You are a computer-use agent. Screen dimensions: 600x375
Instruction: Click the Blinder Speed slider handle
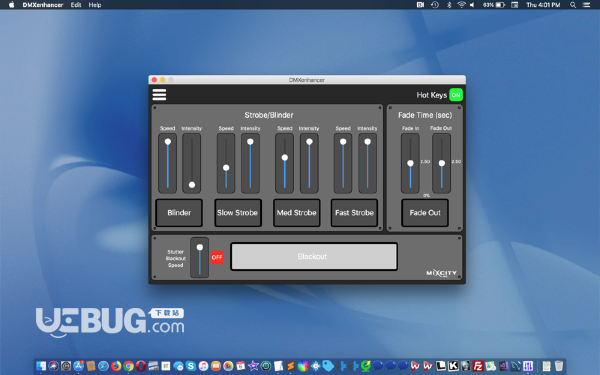point(168,142)
